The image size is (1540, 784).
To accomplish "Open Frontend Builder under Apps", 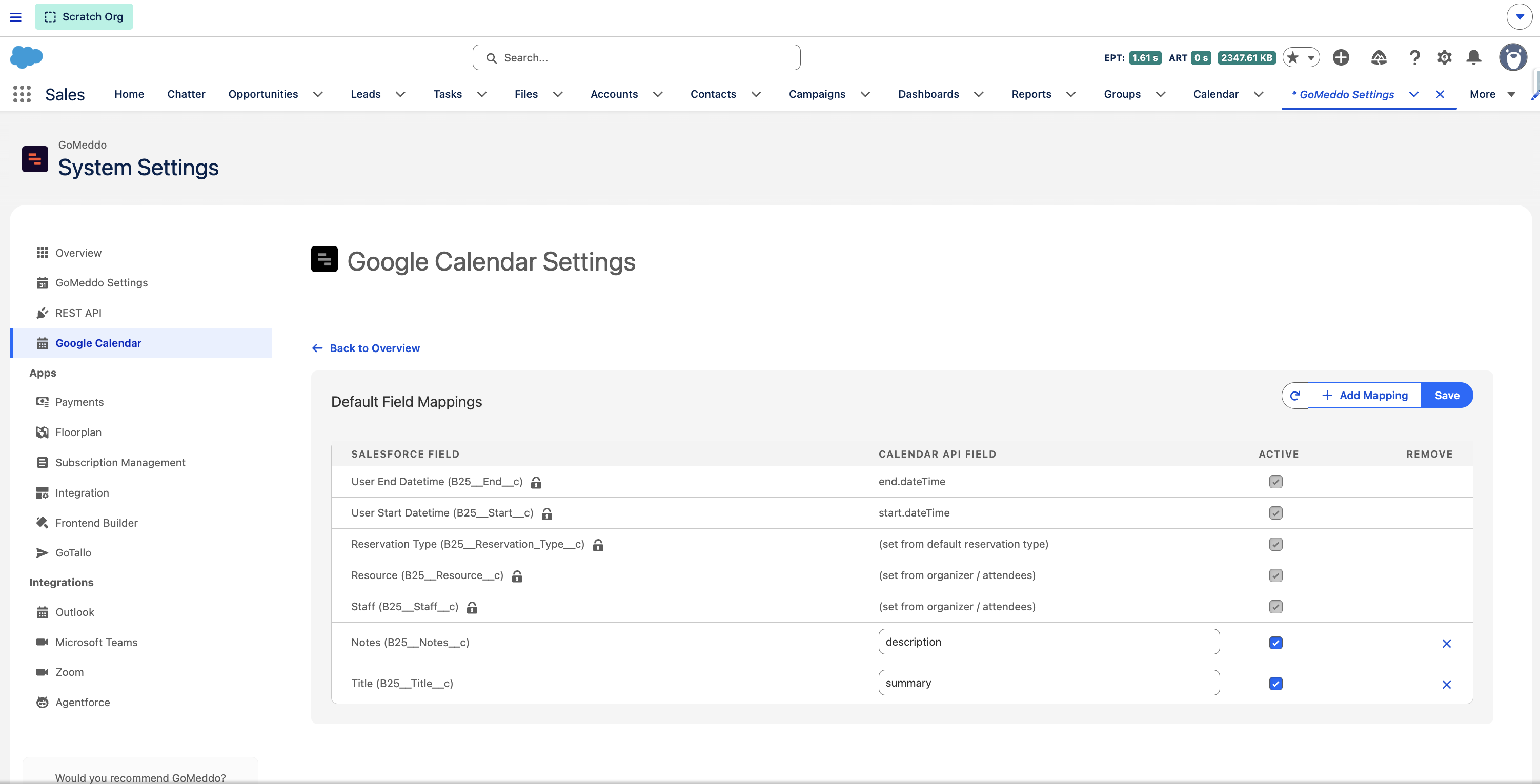I will (x=96, y=523).
